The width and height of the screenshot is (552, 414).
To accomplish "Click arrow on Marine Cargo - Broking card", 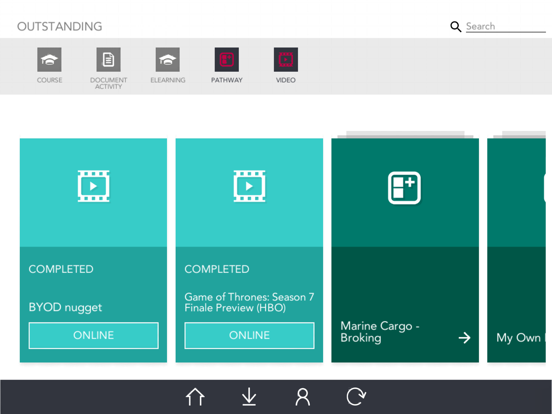I will tap(464, 338).
